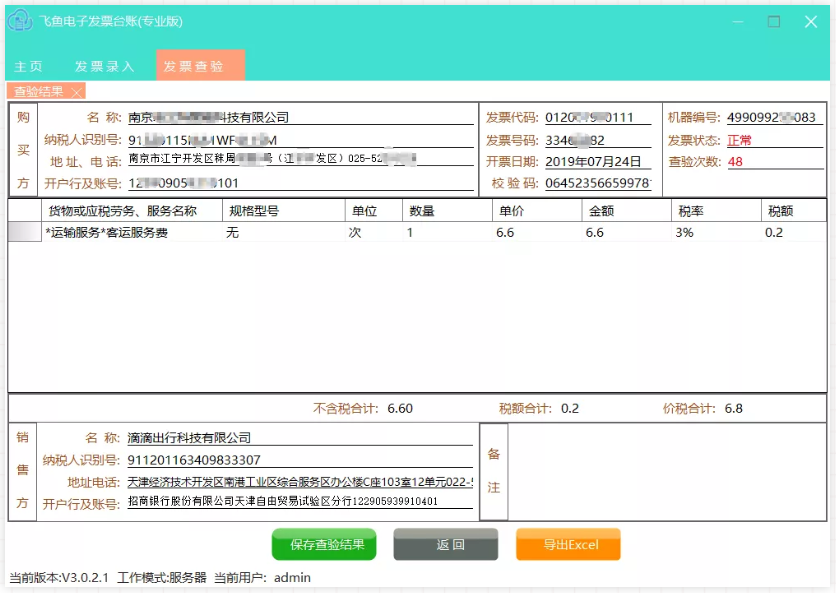Switch to the 主页 tab
The height and width of the screenshot is (593, 836).
point(28,66)
